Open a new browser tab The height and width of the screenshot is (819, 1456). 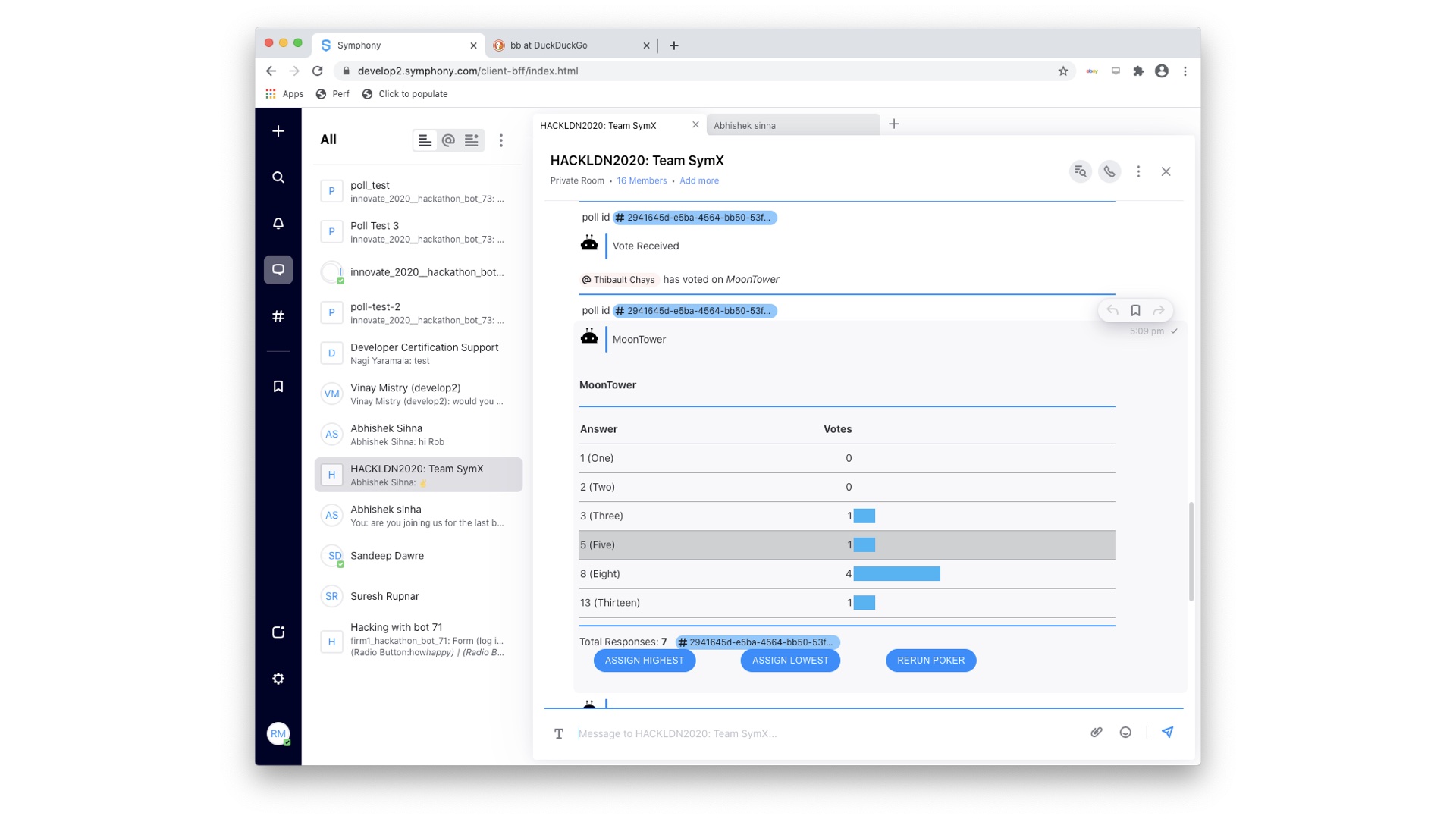click(x=674, y=45)
